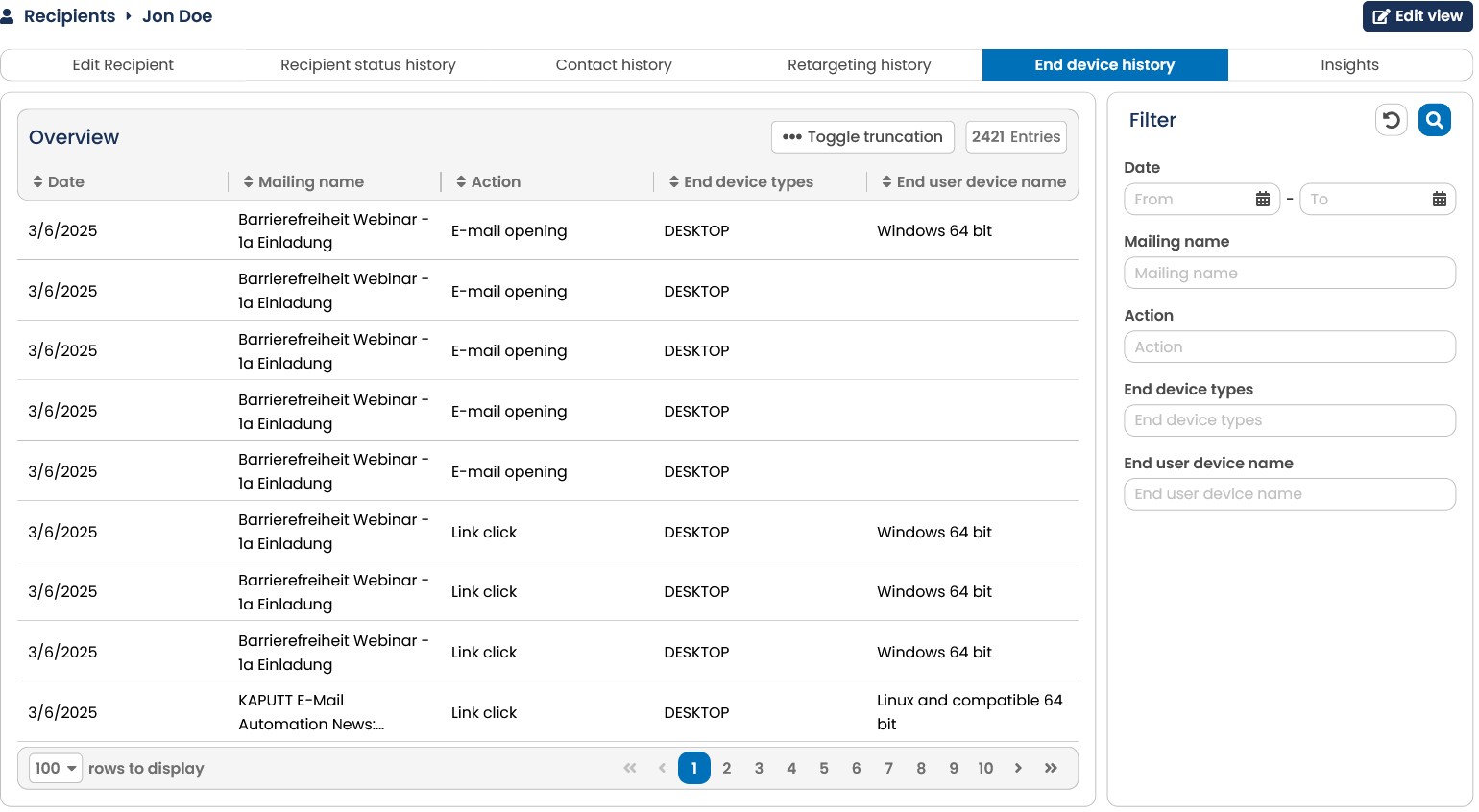Reset the filter with the undo arrow icon
The image size is (1479, 812).
[x=1392, y=120]
